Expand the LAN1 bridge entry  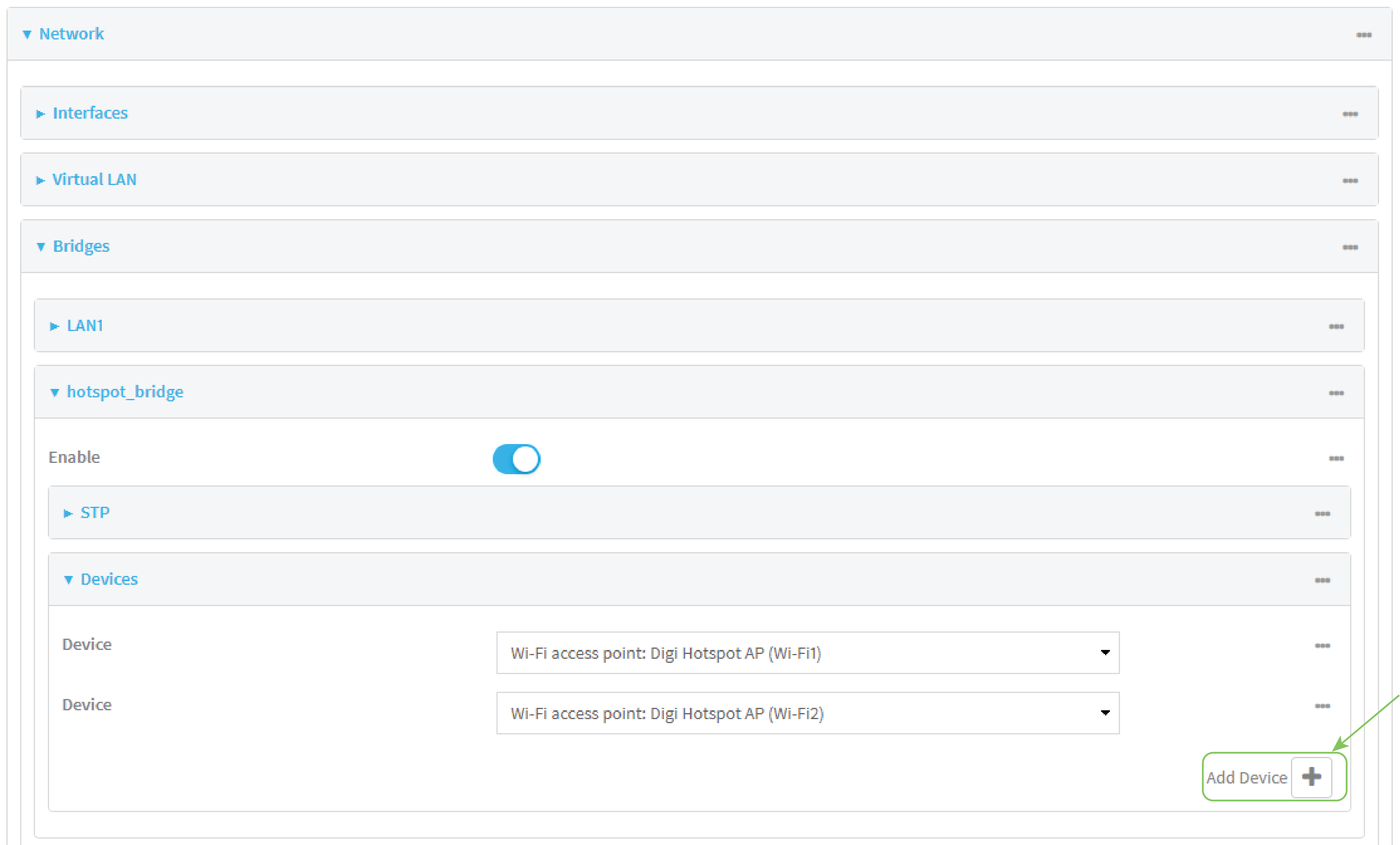(84, 325)
